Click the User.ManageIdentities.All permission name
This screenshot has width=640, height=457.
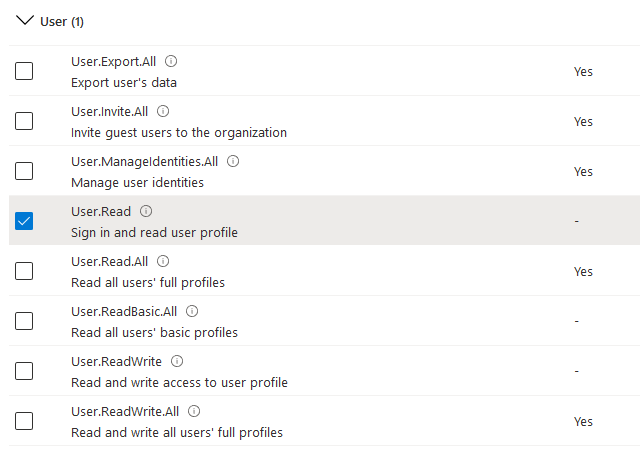pyautogui.click(x=144, y=161)
